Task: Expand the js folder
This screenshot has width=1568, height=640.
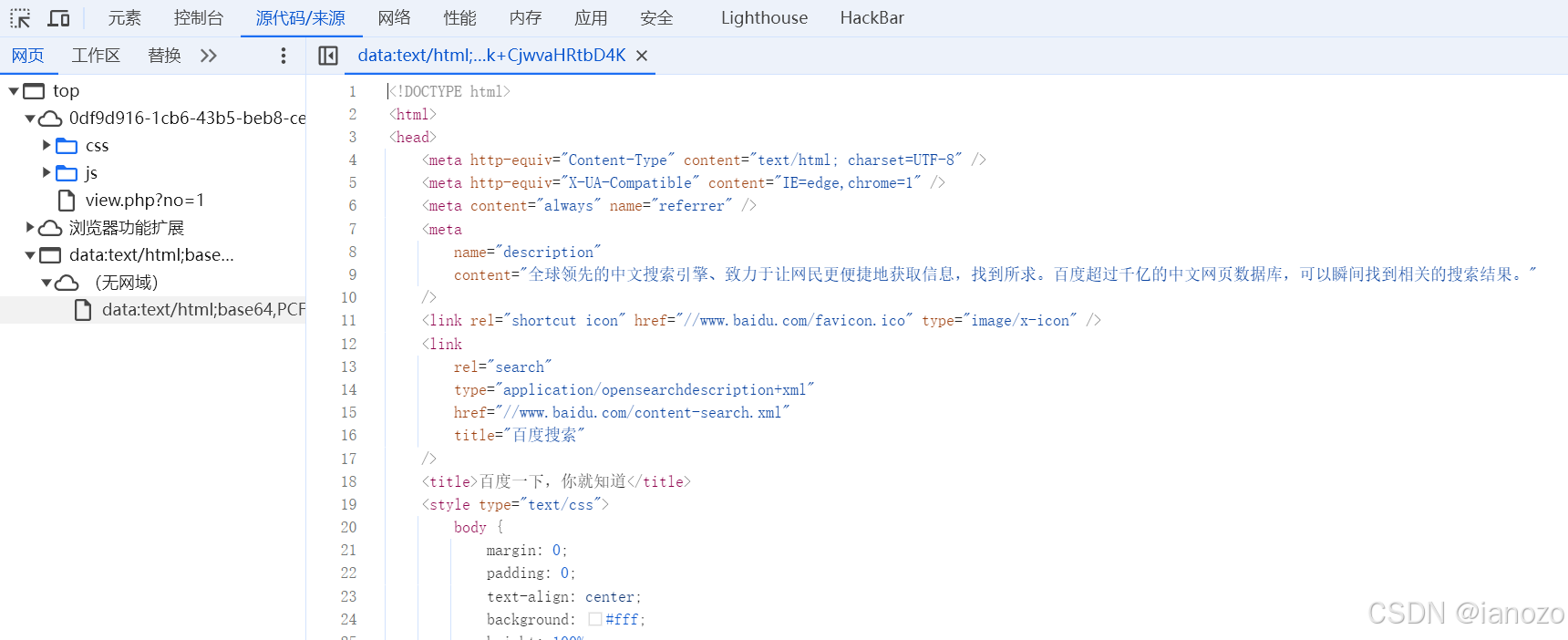Action: pyautogui.click(x=46, y=172)
